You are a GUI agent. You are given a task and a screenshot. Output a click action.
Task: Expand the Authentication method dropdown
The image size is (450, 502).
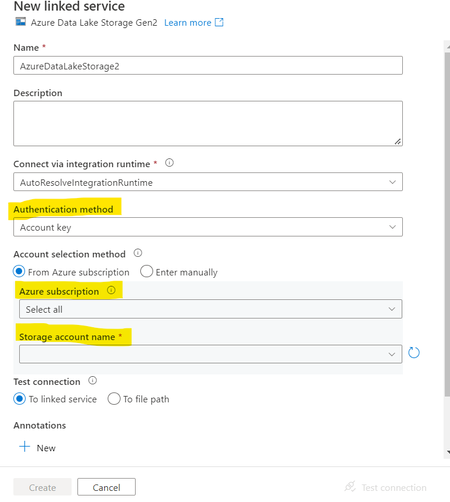208,227
